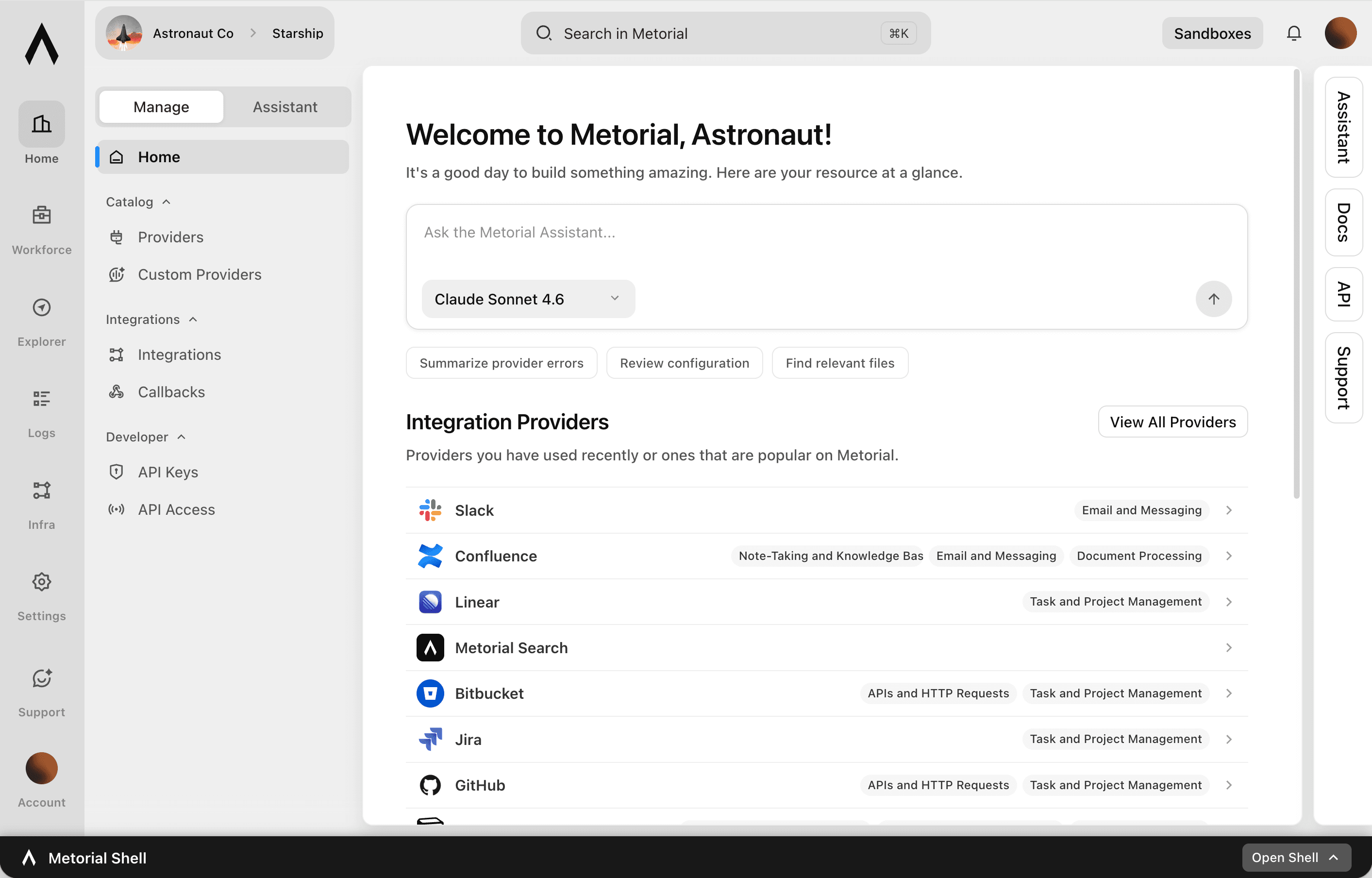Screen dimensions: 1372x878
Task: Click the Confluence provider icon
Action: tap(430, 556)
